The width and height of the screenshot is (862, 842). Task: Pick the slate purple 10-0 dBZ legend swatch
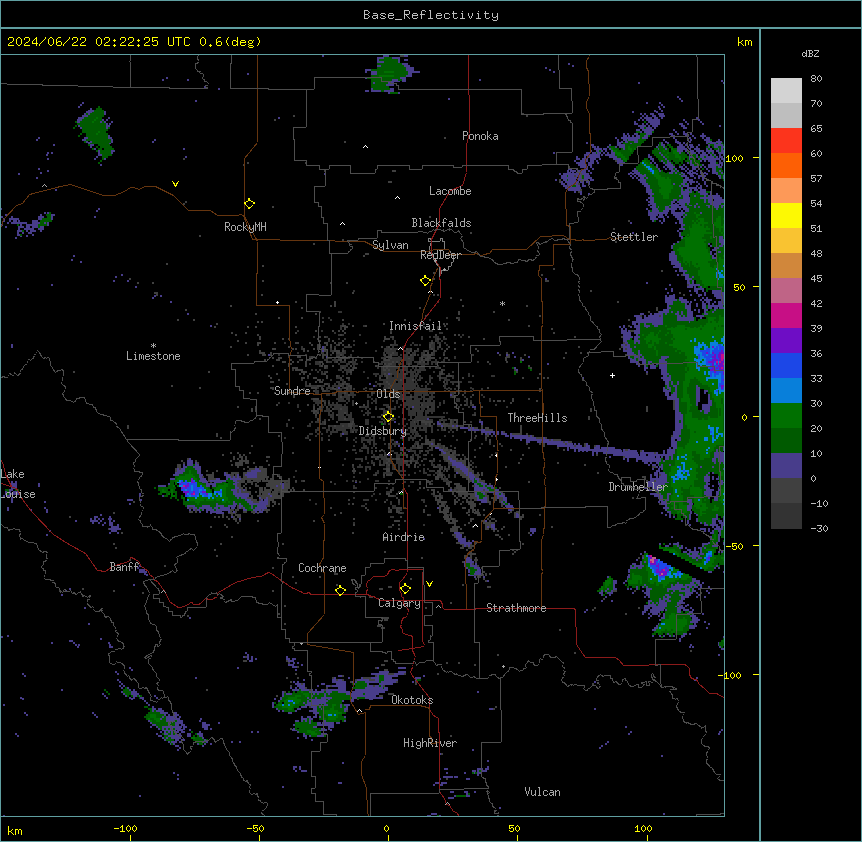786,466
